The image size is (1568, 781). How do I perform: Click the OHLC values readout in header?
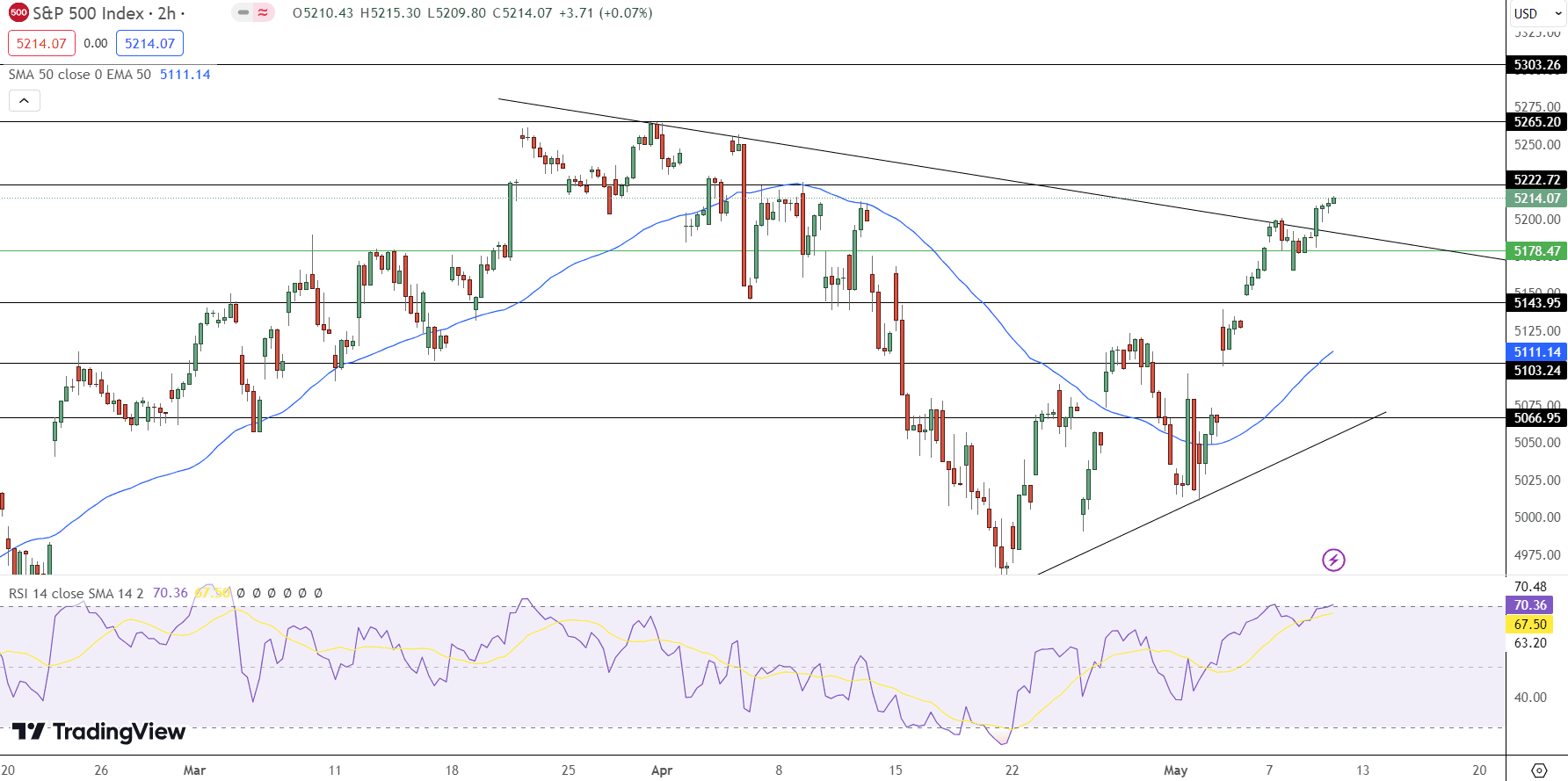(x=472, y=13)
